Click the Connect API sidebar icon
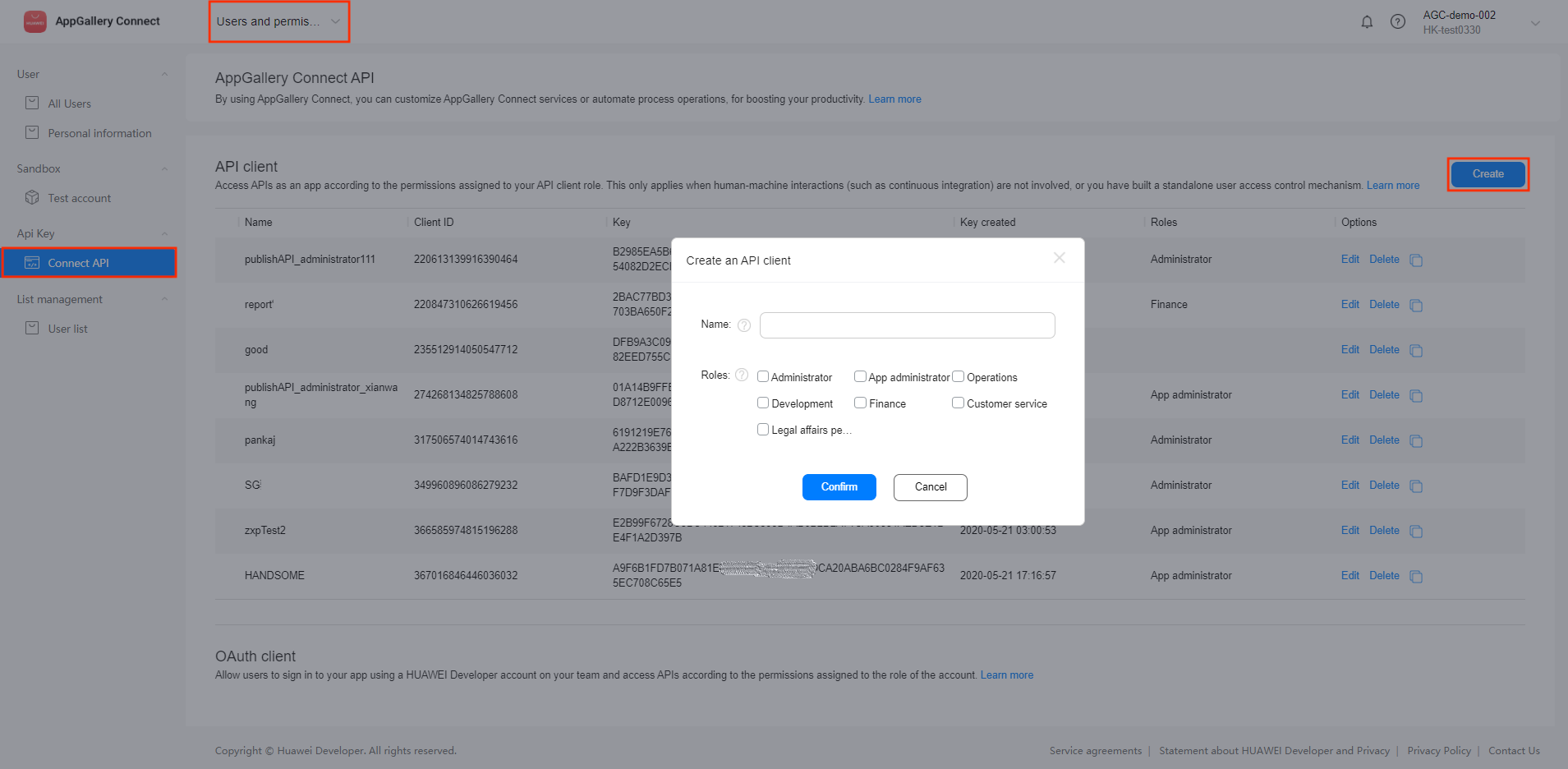Viewport: 1568px width, 769px height. 32,263
